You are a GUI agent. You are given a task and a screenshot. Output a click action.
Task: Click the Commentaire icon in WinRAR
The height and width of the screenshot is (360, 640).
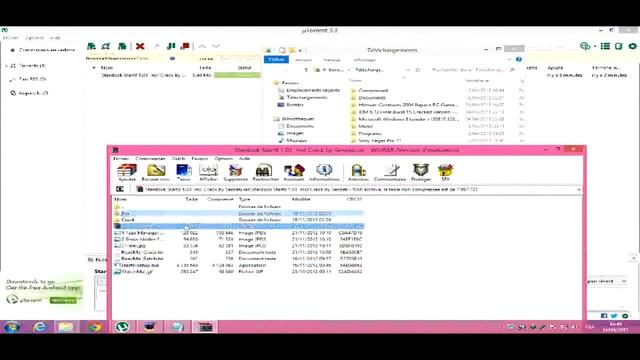(390, 172)
